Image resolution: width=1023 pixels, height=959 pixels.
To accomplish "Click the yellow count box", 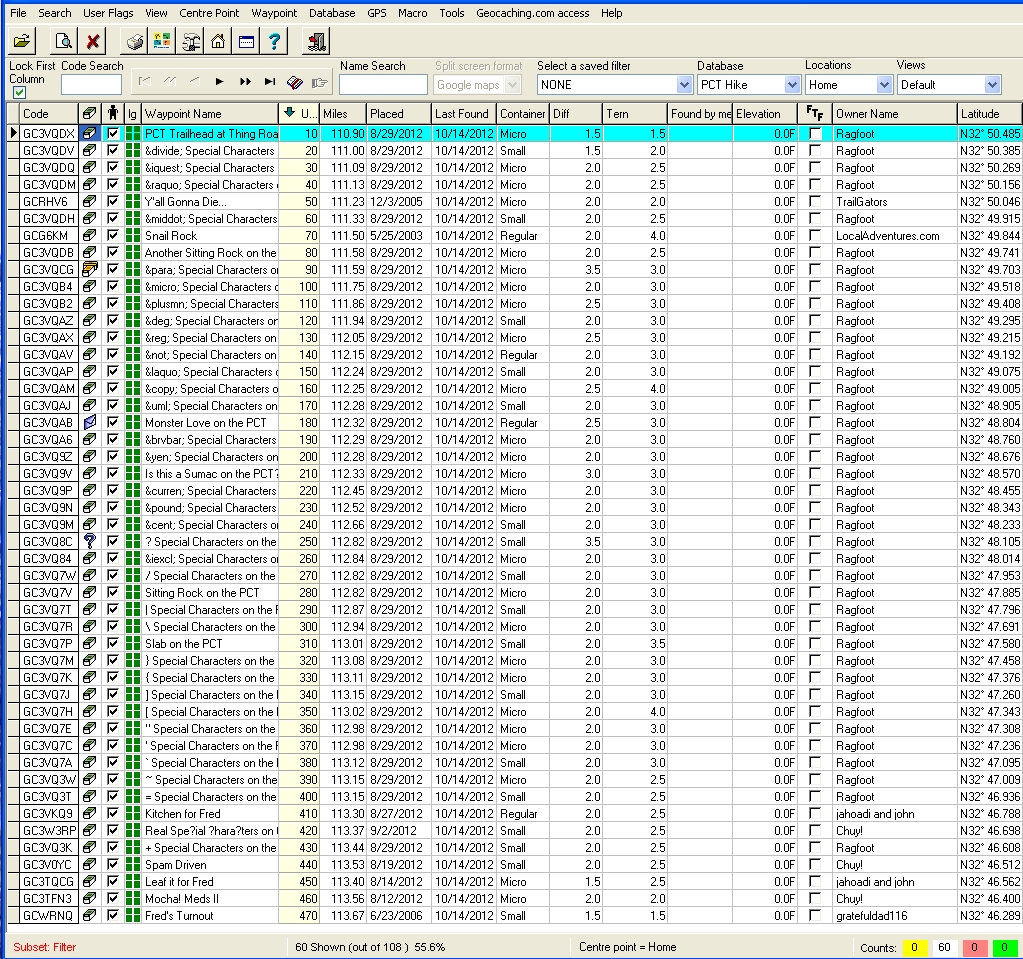I will 915,947.
